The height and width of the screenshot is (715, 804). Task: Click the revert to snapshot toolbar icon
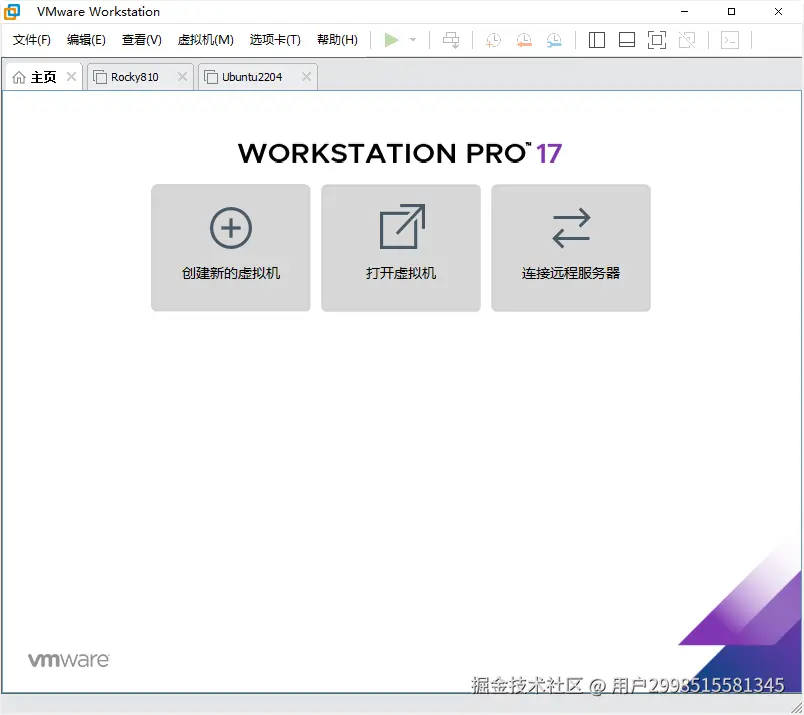click(524, 40)
